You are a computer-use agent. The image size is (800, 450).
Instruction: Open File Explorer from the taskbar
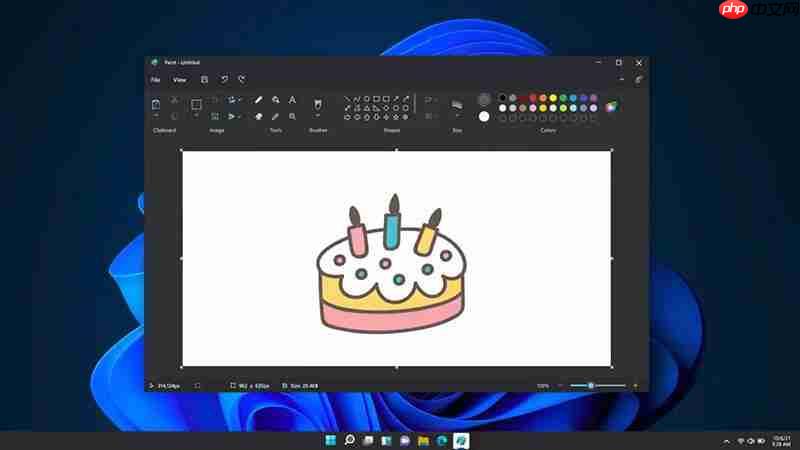pyautogui.click(x=423, y=440)
